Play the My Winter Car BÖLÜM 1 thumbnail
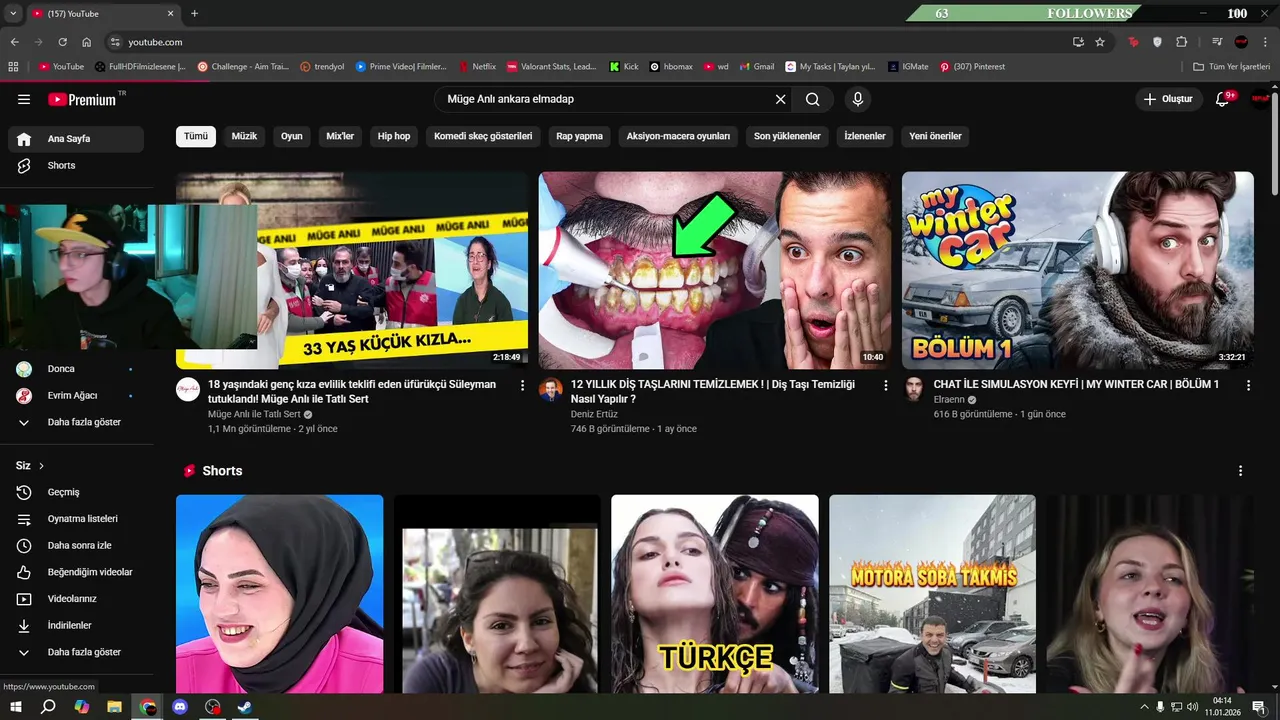The image size is (1280, 720). [x=1078, y=271]
